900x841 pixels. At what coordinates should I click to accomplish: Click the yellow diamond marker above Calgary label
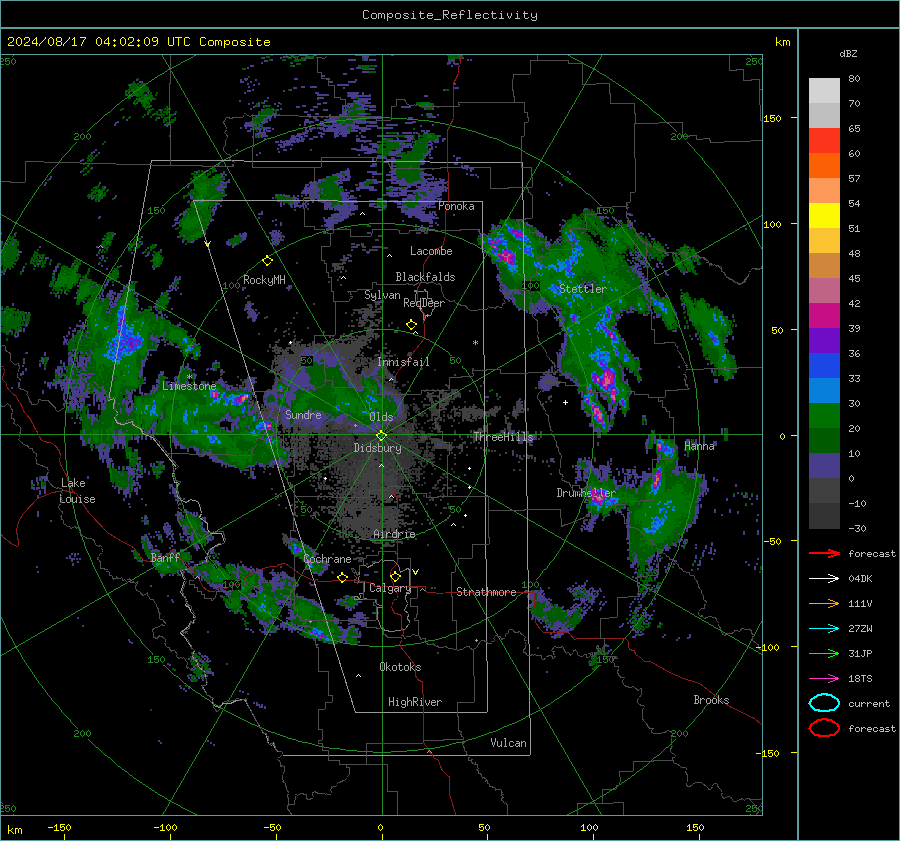(x=395, y=576)
